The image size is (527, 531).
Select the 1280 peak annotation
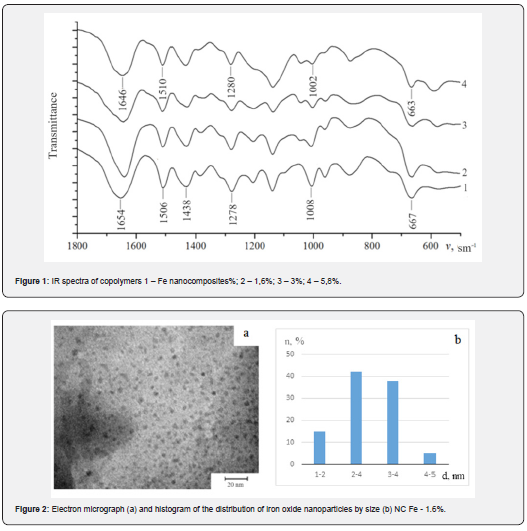click(x=231, y=87)
